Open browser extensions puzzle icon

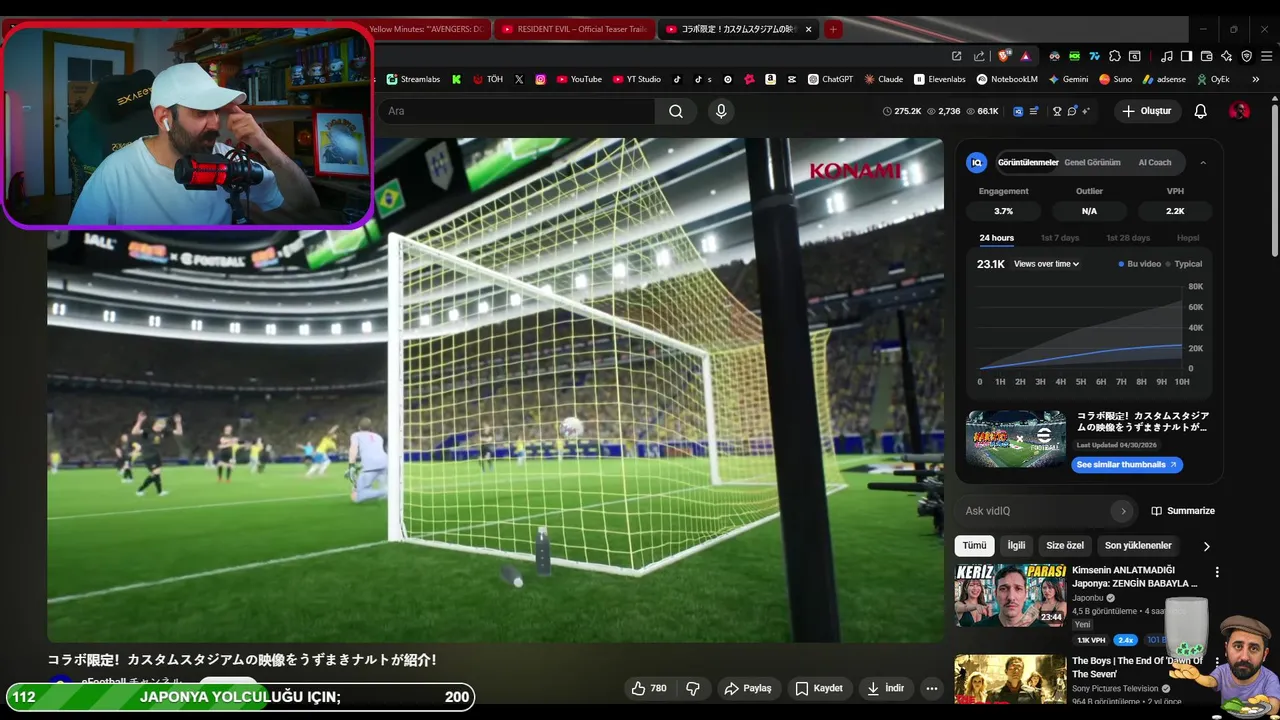point(1115,56)
